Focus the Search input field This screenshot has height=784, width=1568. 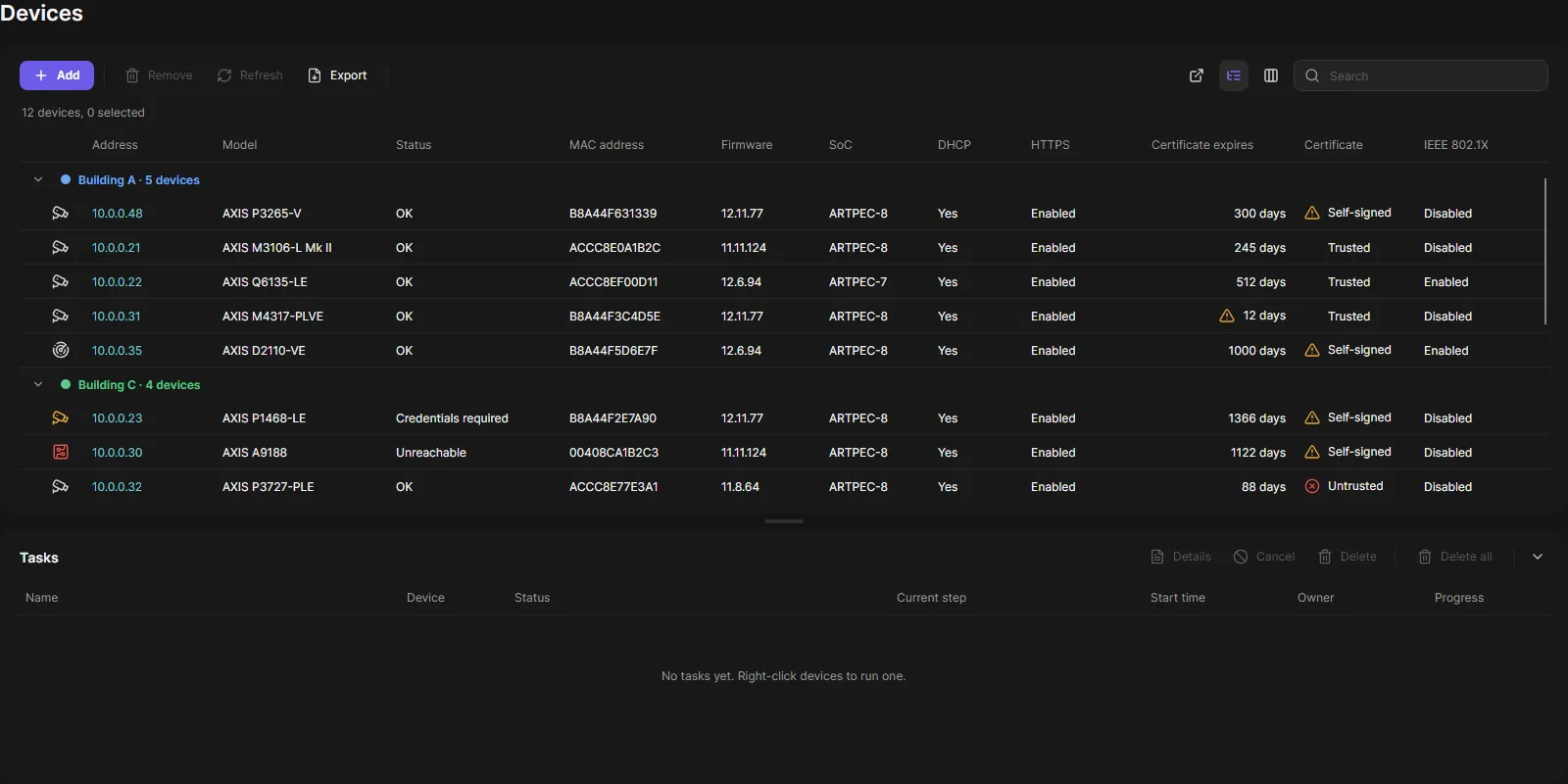(x=1421, y=75)
